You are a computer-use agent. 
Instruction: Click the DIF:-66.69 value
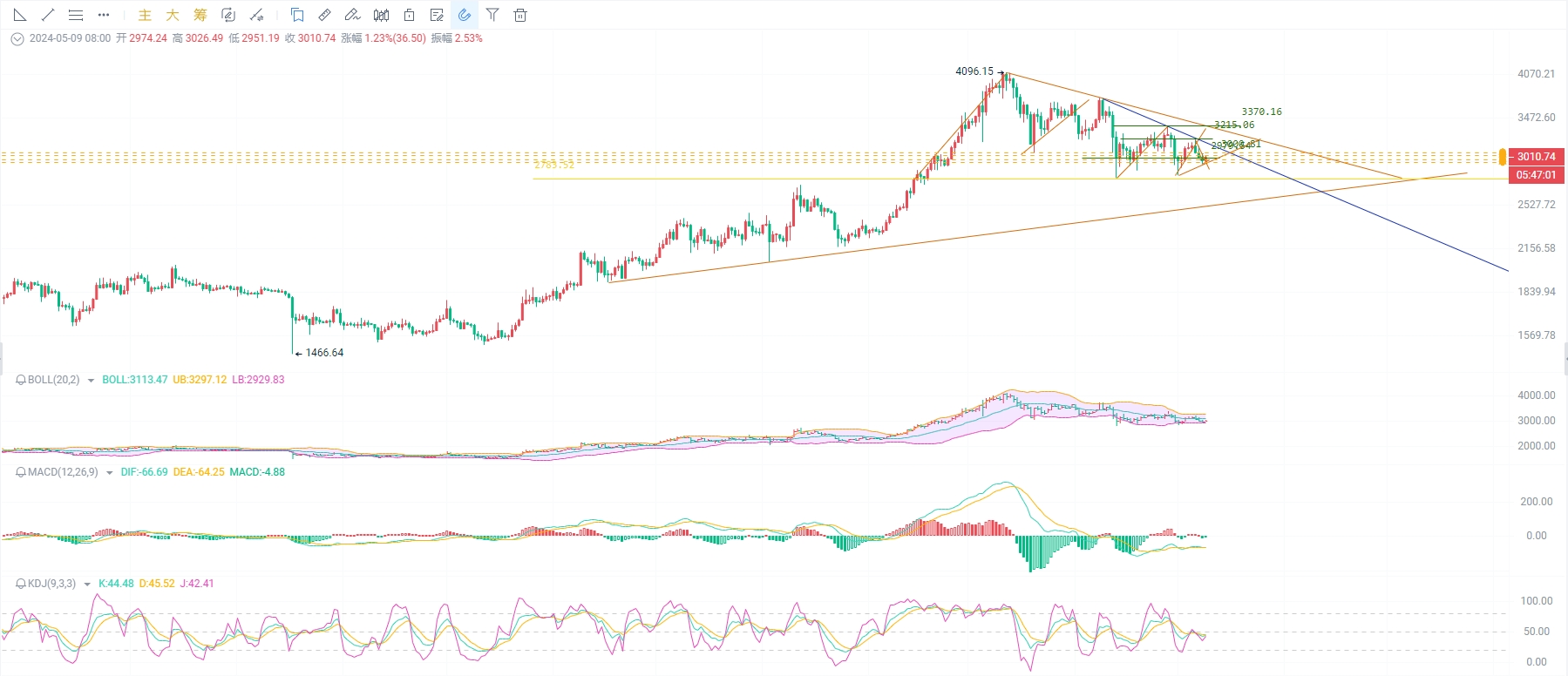coord(145,472)
